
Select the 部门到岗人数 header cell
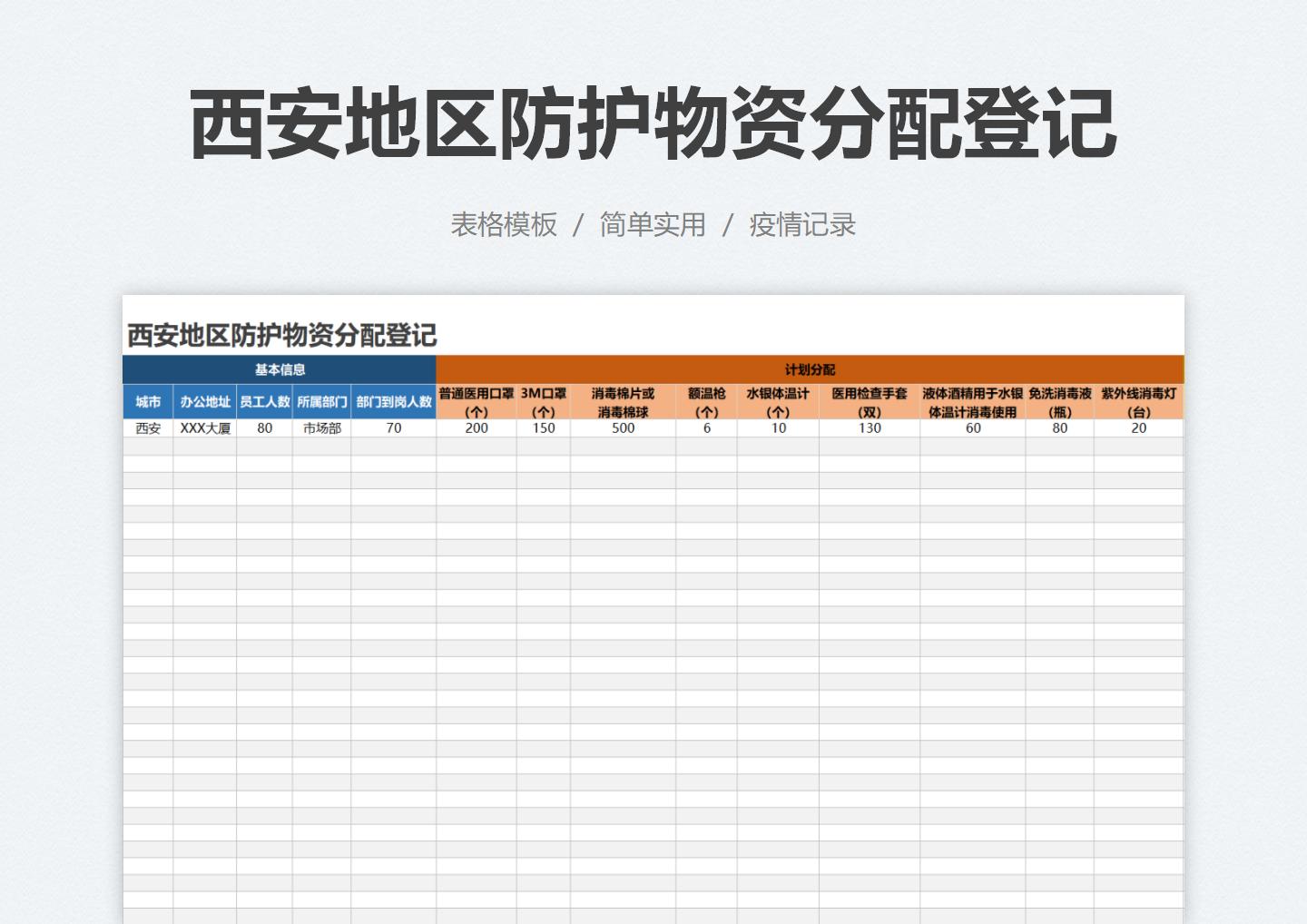pyautogui.click(x=394, y=401)
